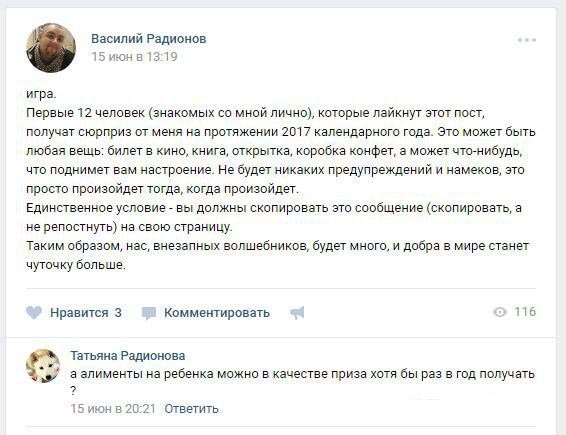
Task: Click the views count 116
Action: click(x=525, y=312)
